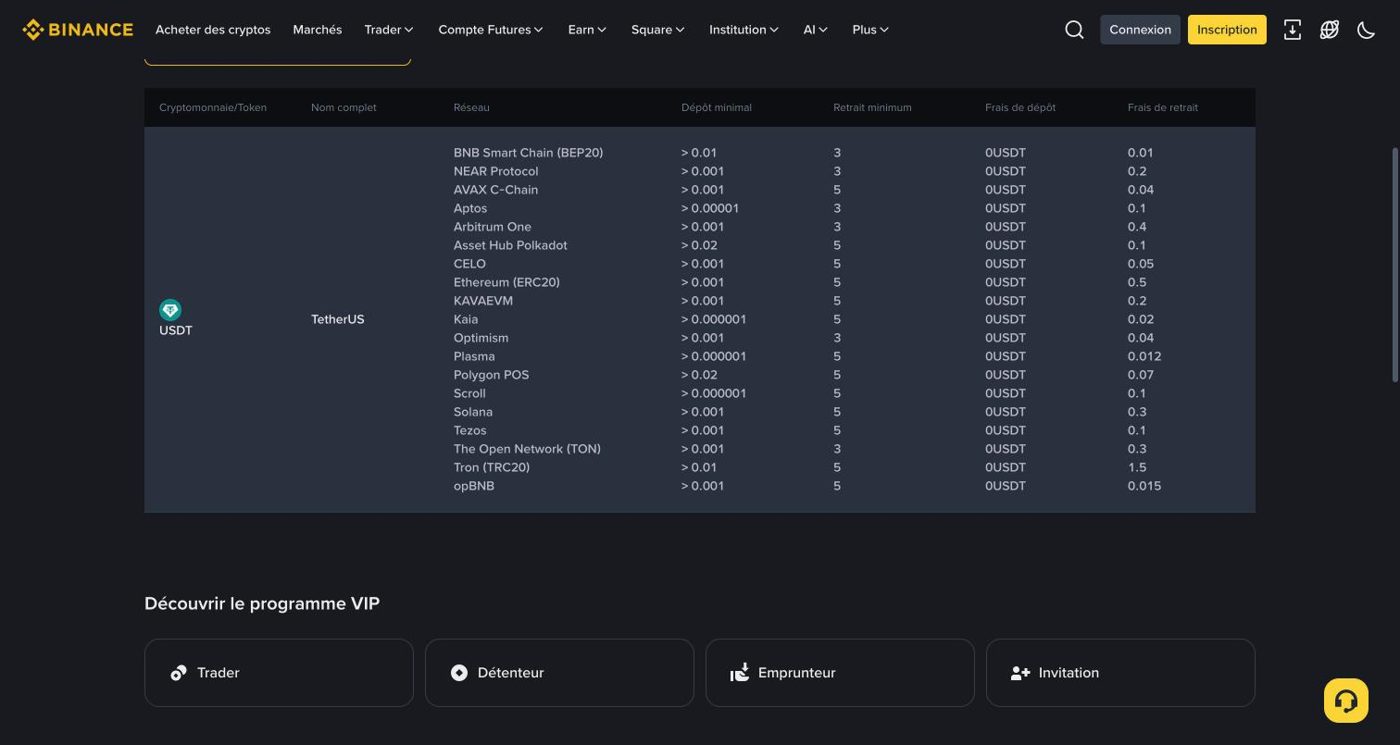Expand the Institution dropdown
This screenshot has height=745, width=1400.
[x=744, y=30]
